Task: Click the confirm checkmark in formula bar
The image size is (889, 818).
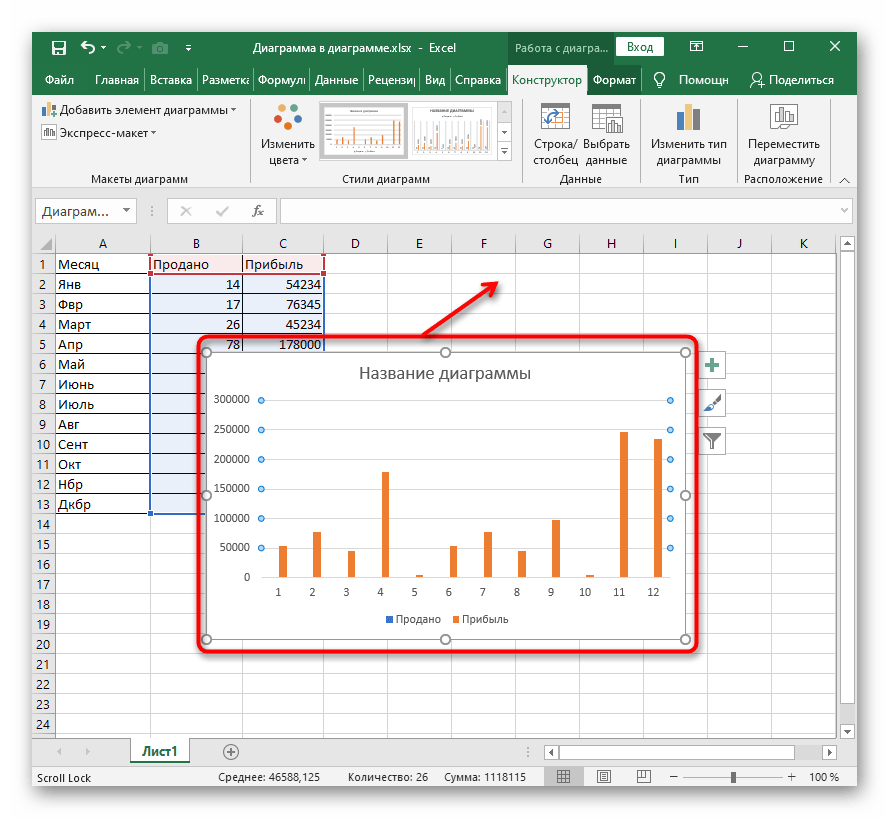Action: (222, 211)
